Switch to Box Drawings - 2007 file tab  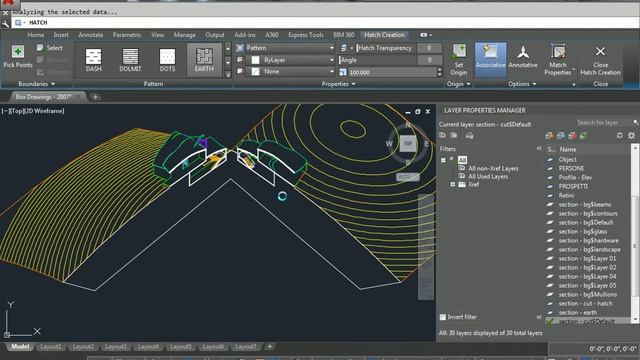pos(43,97)
